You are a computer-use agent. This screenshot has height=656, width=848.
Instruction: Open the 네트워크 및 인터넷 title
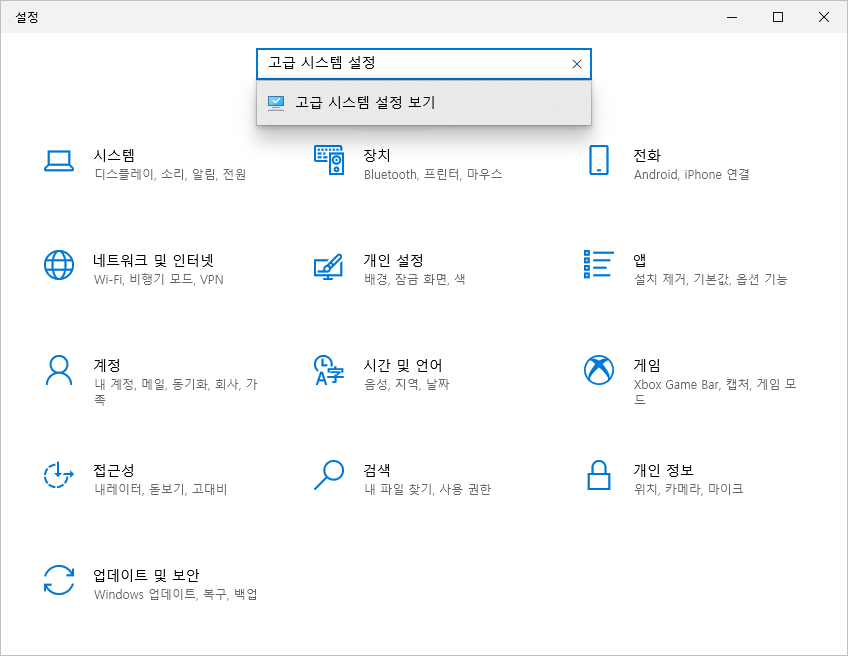click(x=154, y=261)
